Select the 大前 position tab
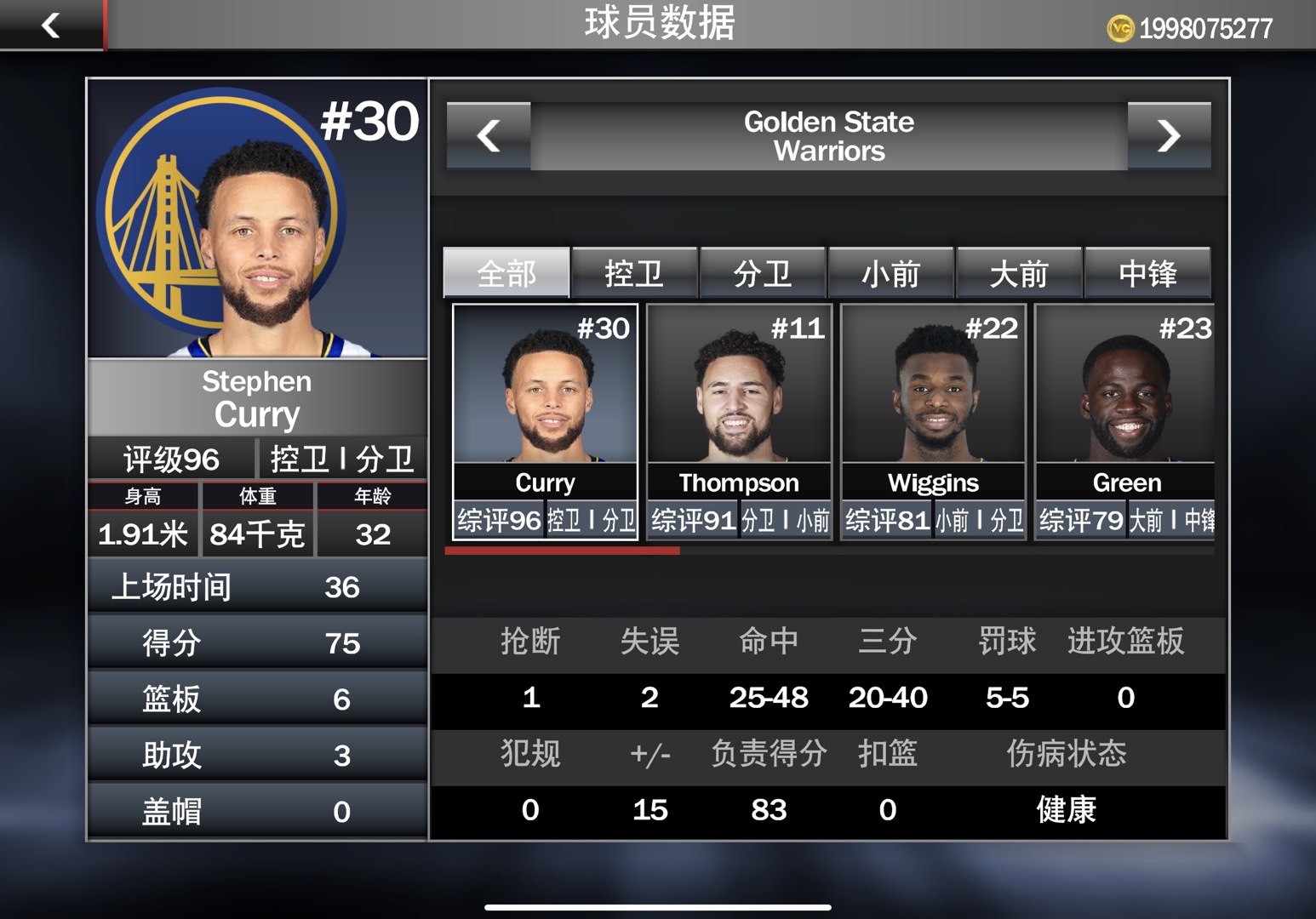The height and width of the screenshot is (919, 1316). pos(1019,273)
